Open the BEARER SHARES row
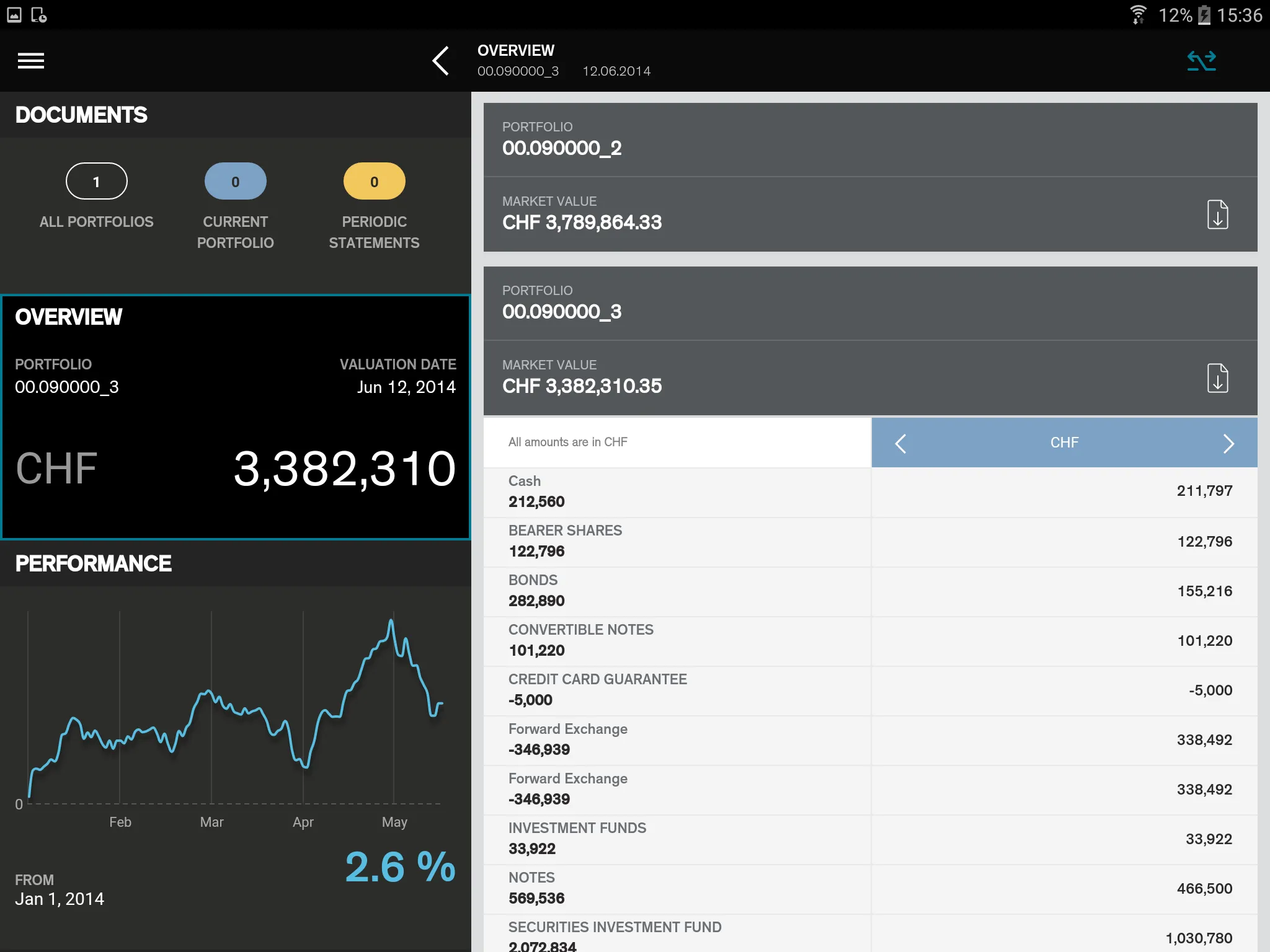The image size is (1270, 952). pyautogui.click(x=871, y=542)
